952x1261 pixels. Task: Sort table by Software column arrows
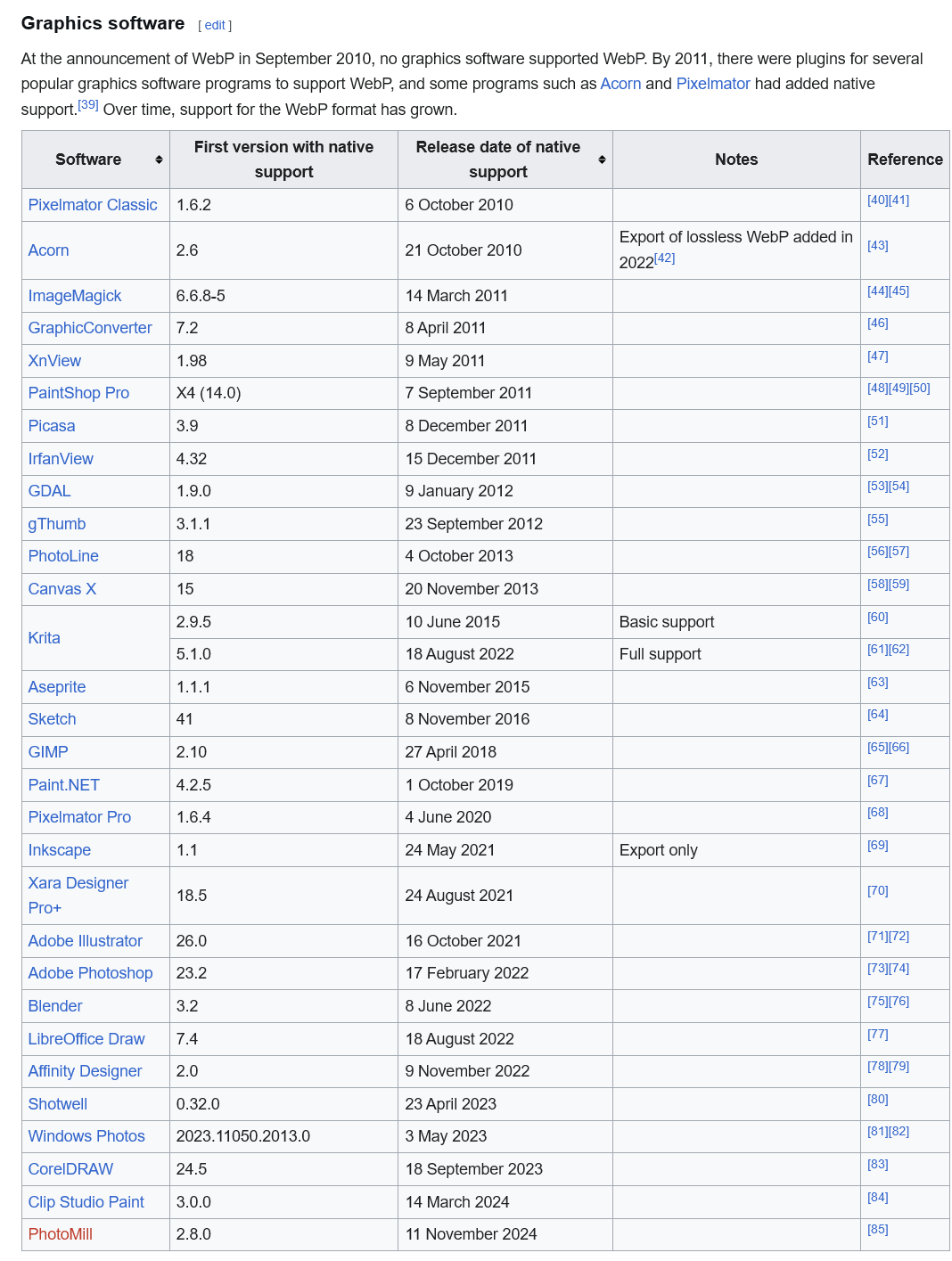coord(159,160)
